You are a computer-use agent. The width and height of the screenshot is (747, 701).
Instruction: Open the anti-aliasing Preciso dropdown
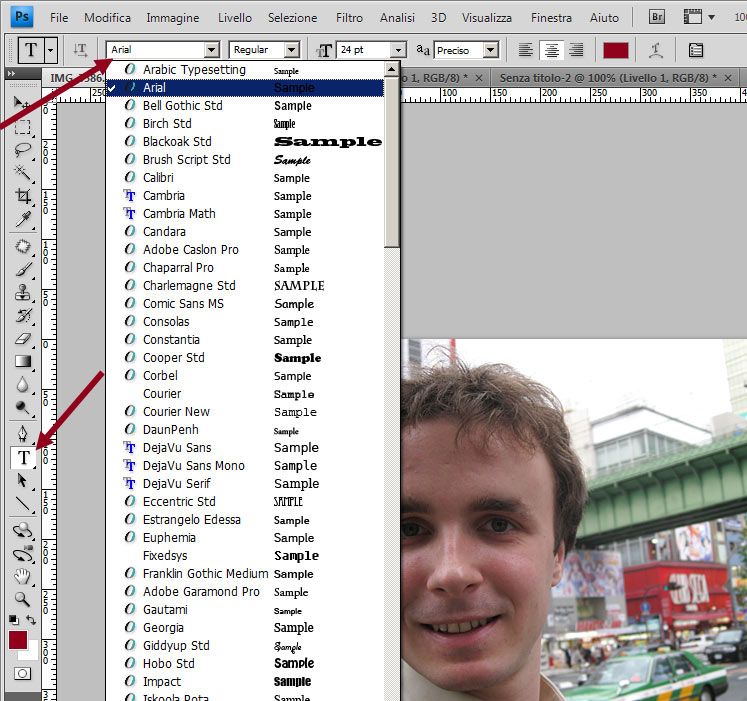491,50
